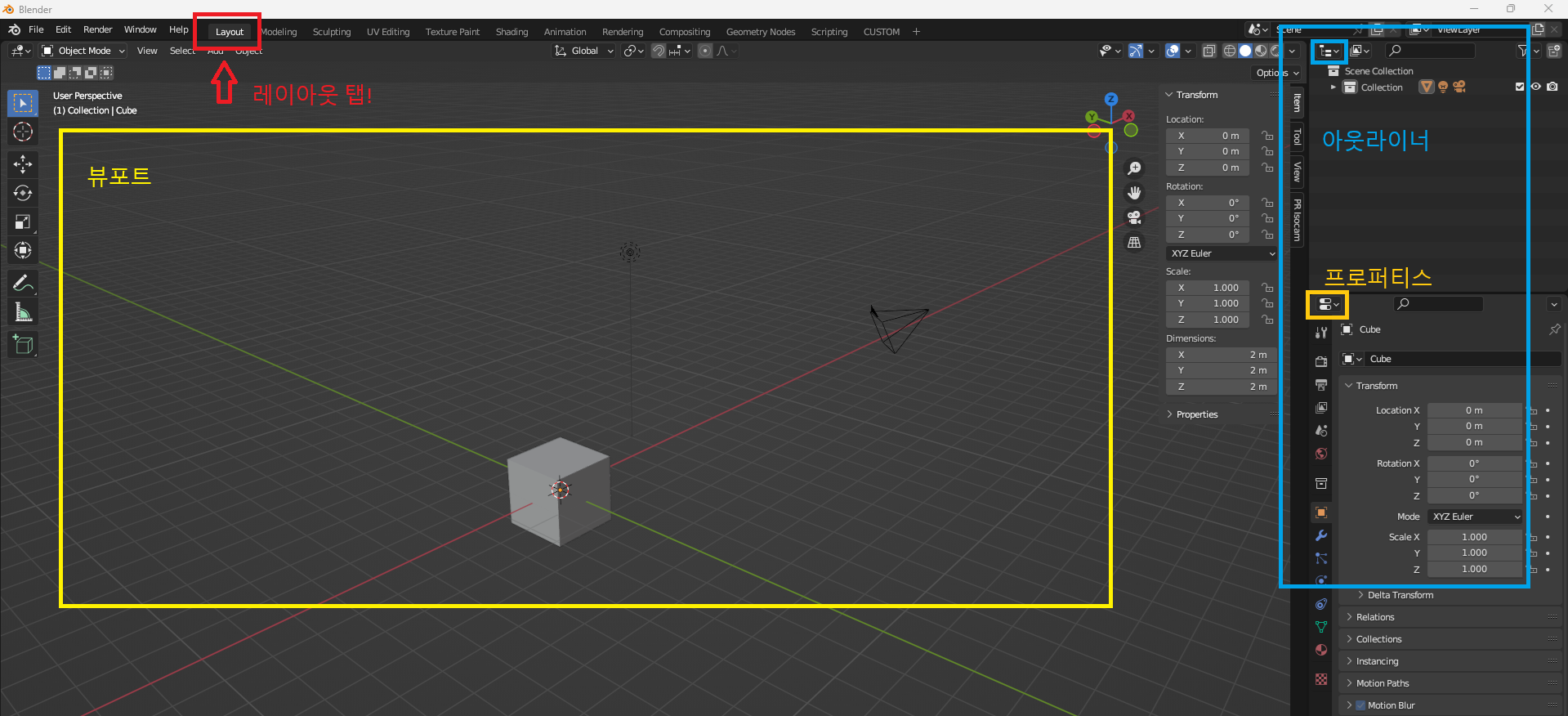
Task: Select the Select Box tool
Action: point(23,103)
